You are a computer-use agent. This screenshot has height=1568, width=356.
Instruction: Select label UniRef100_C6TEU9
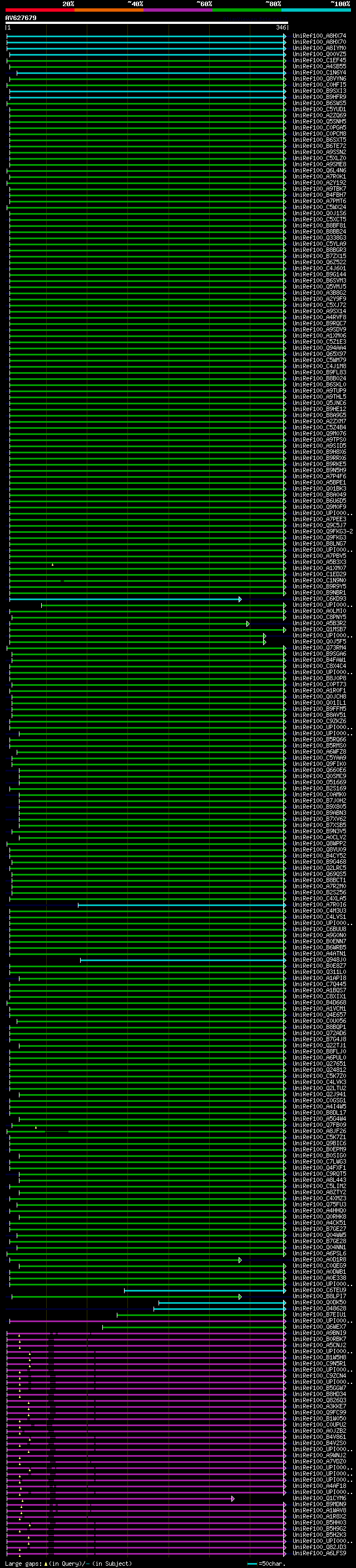[319, 1290]
